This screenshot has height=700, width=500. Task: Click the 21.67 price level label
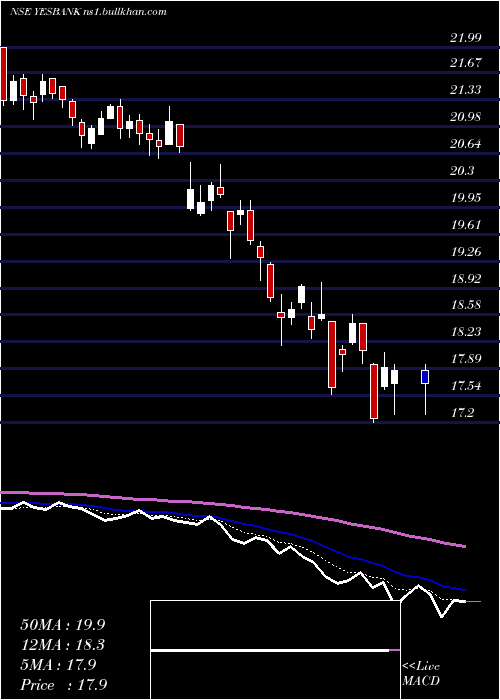point(466,63)
